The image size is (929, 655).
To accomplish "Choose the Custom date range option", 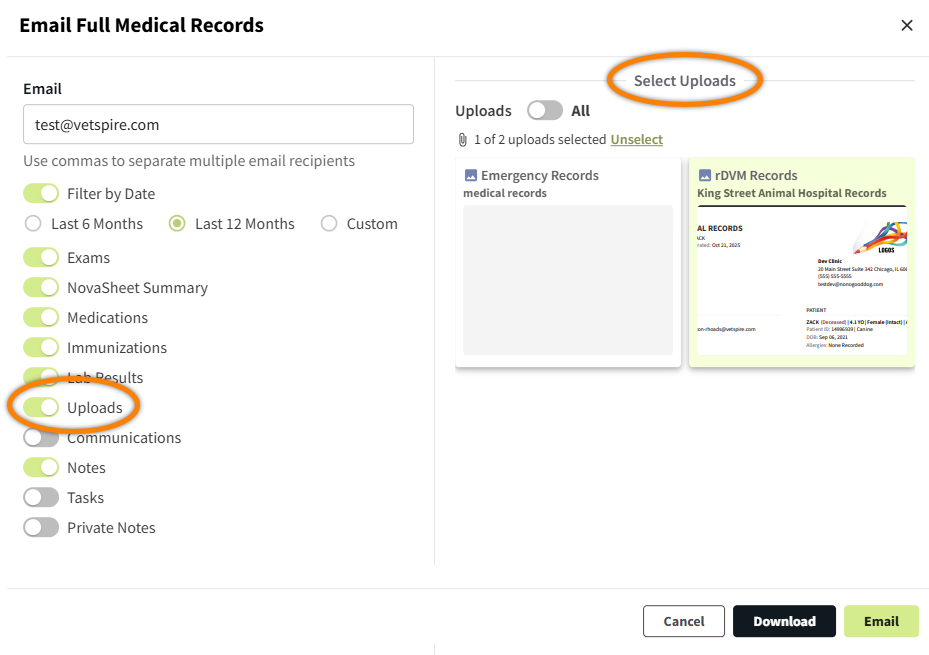I will pyautogui.click(x=329, y=224).
